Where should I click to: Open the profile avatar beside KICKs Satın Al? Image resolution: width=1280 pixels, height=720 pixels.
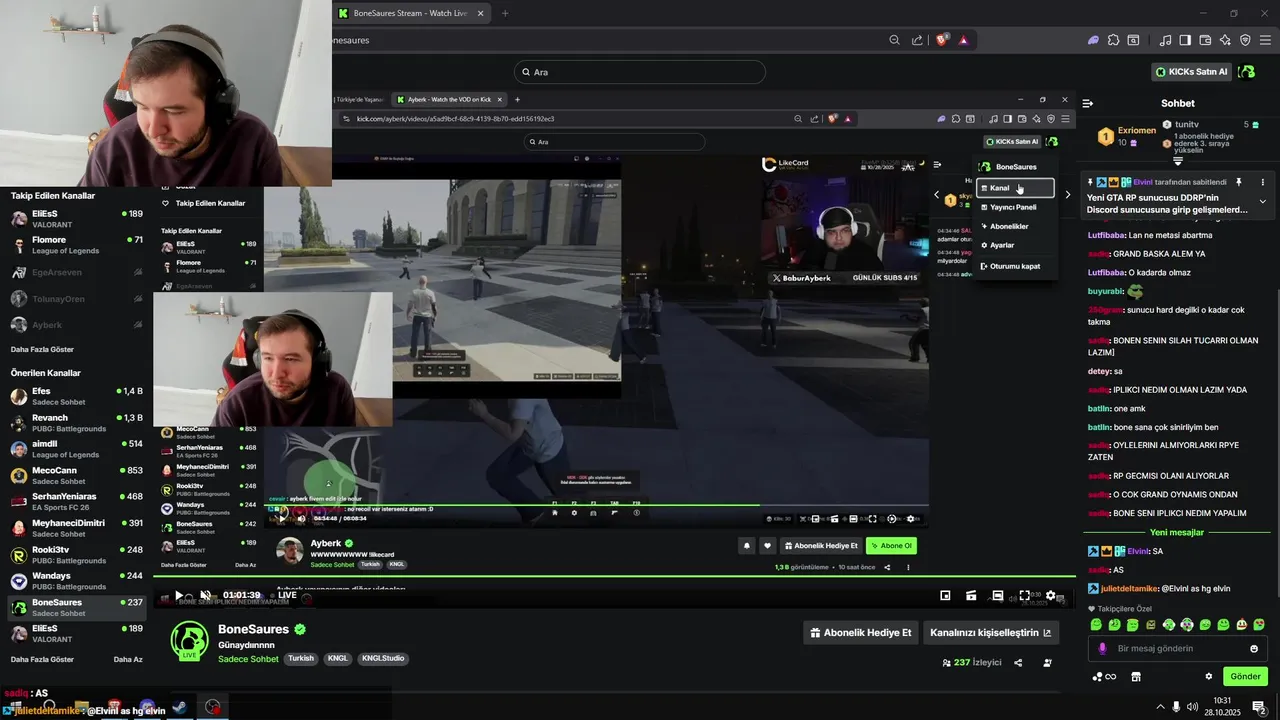(x=1246, y=72)
